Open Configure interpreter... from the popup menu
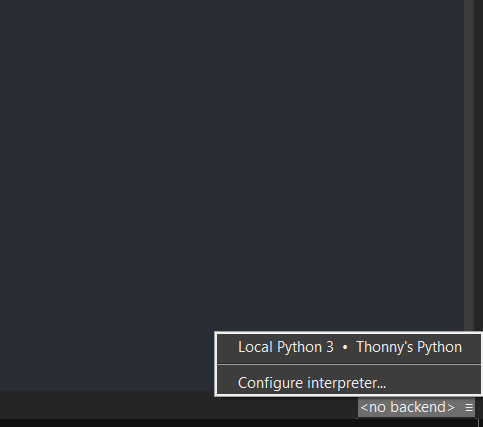 [x=349, y=380]
